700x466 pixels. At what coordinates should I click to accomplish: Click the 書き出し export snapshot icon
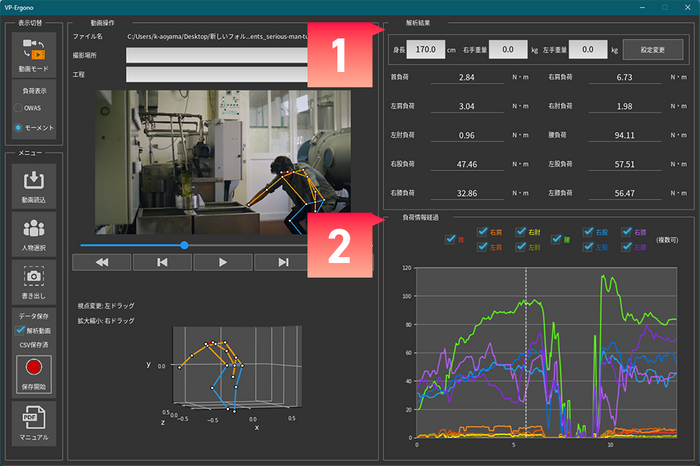tap(34, 279)
